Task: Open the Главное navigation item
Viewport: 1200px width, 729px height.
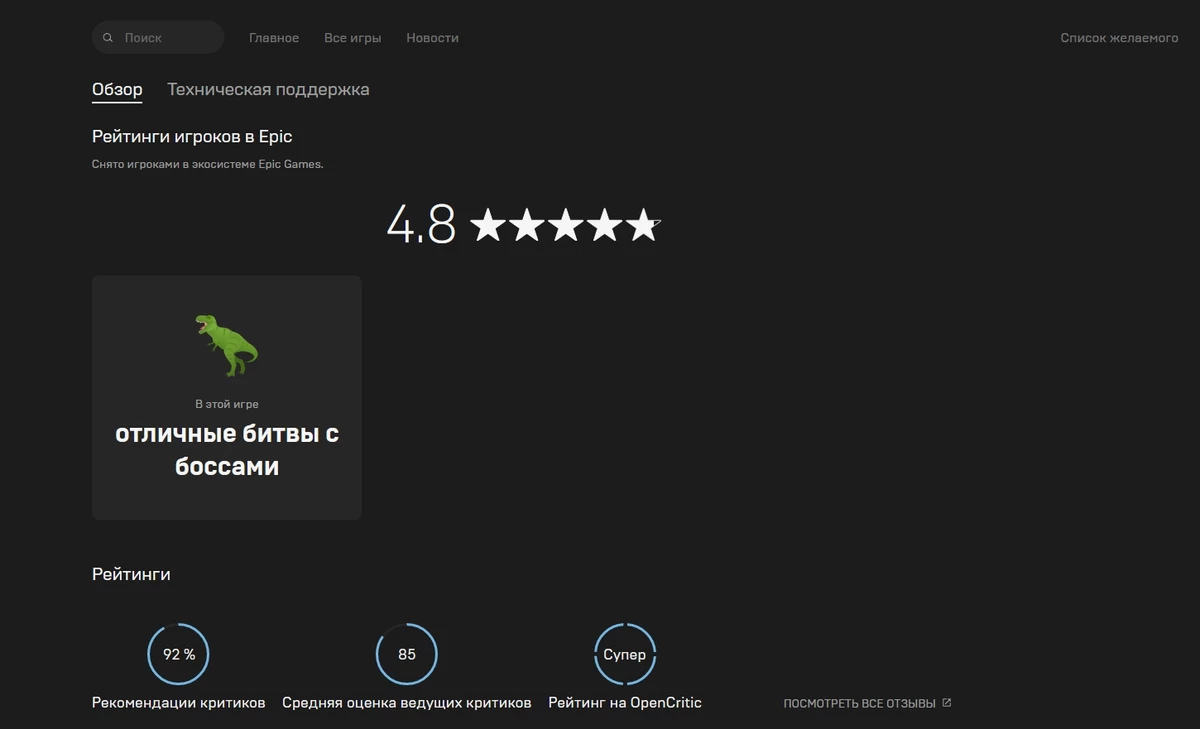Action: [274, 38]
